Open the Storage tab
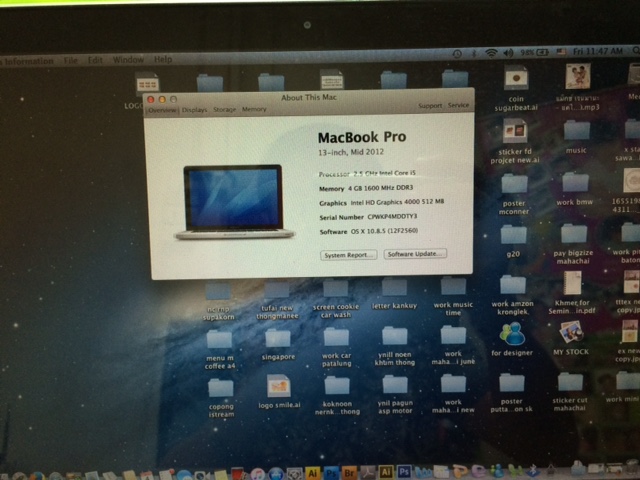This screenshot has width=640, height=480. tap(224, 109)
